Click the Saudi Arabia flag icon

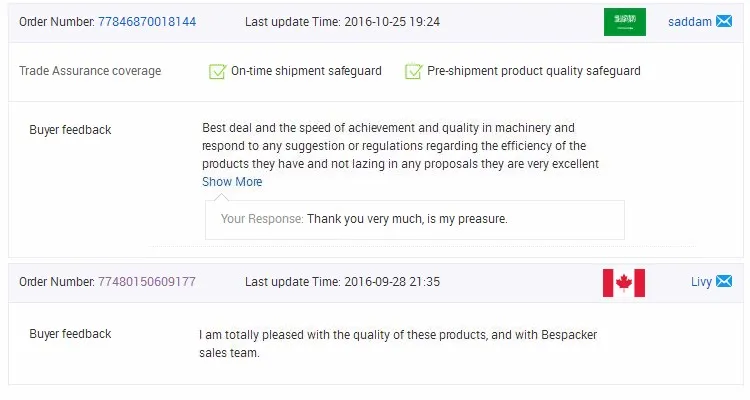(x=625, y=22)
